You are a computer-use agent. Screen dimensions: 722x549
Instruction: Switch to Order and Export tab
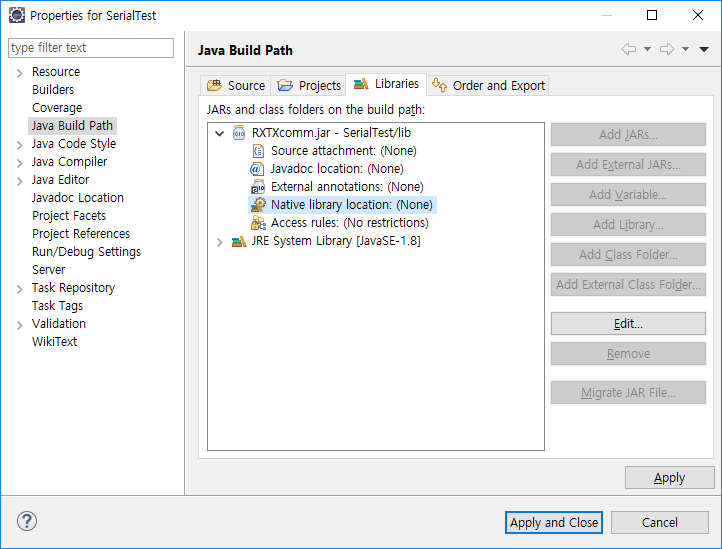coord(488,86)
